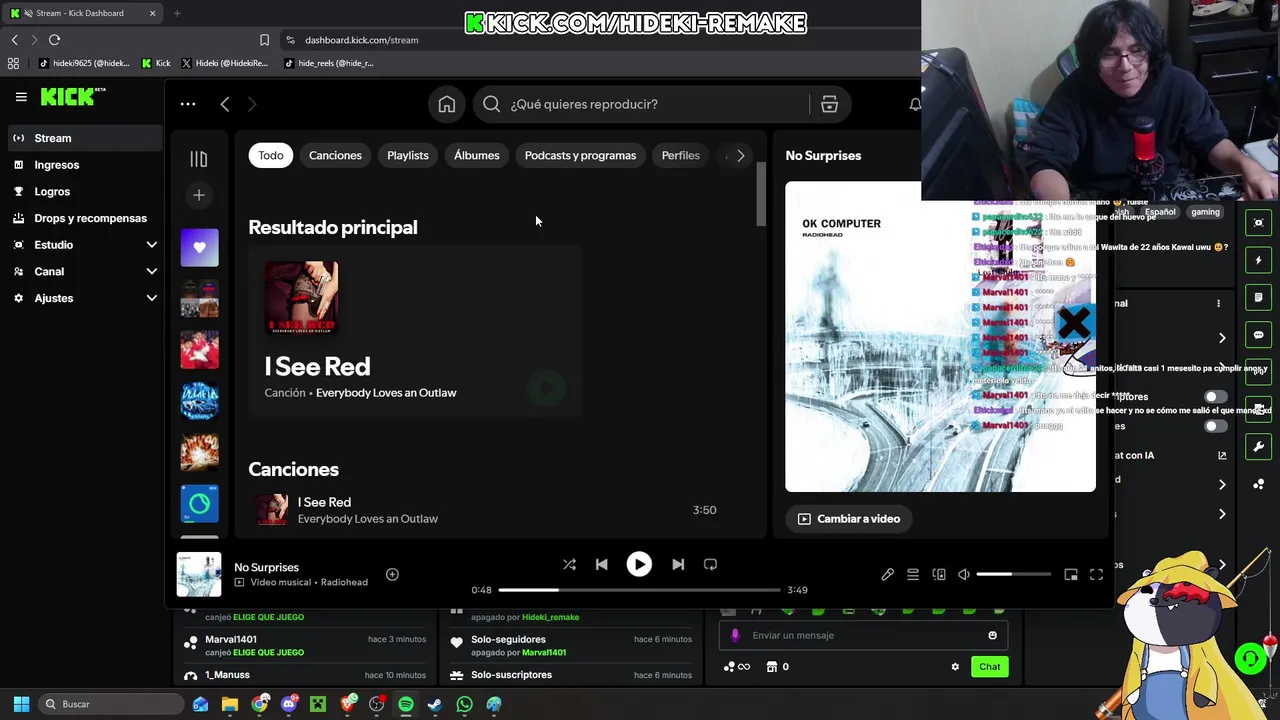Screen dimensions: 1280x720
Task: Add No Surprises to Liked Songs
Action: [392, 574]
